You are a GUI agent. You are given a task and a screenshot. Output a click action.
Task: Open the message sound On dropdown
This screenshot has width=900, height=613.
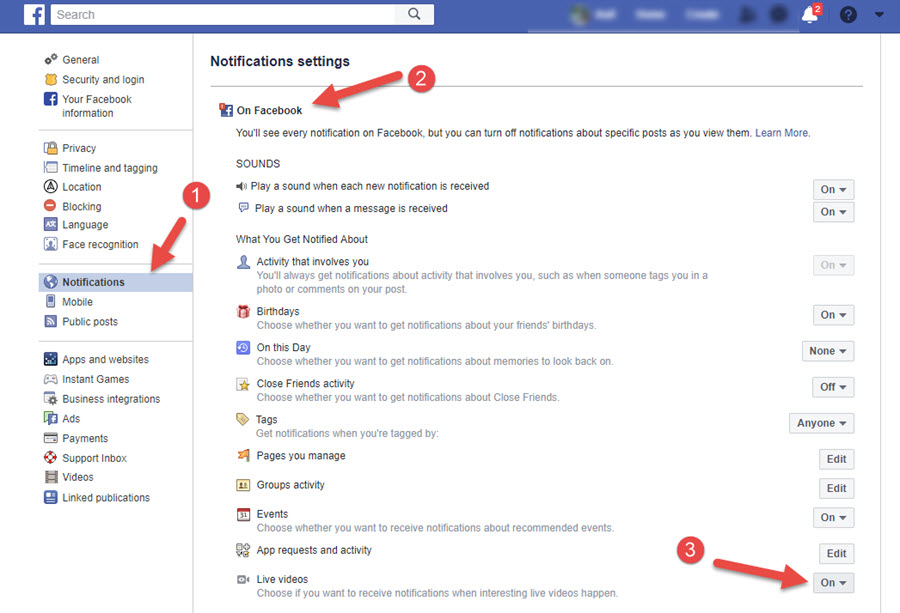pos(833,212)
